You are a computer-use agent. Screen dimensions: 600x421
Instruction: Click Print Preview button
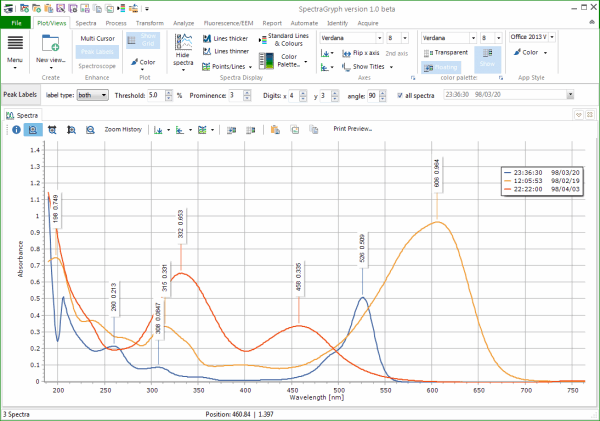click(x=352, y=129)
